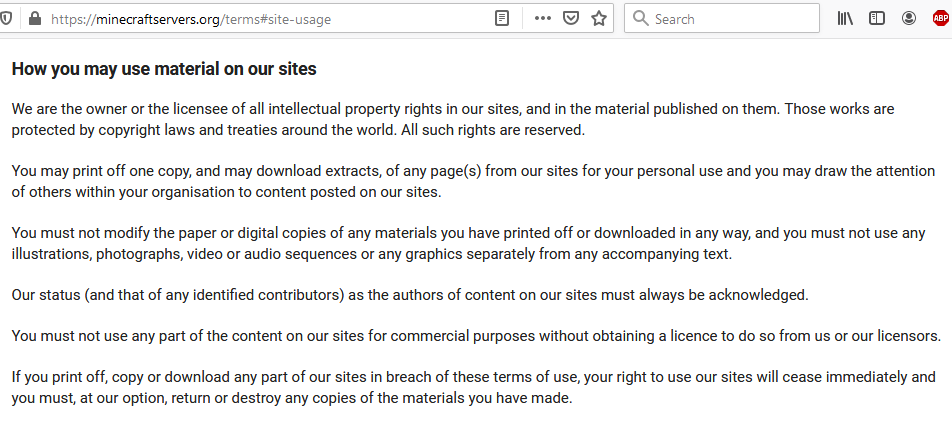Open the Firefox account menu

pos(908,18)
